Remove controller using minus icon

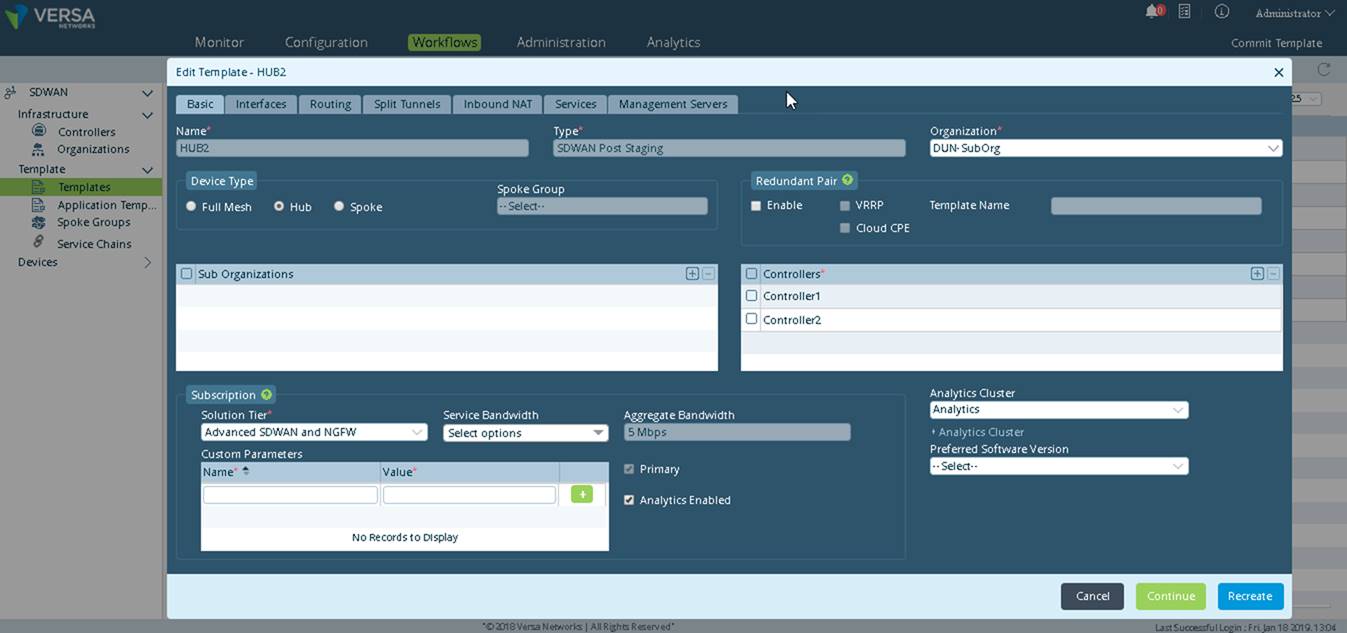(1273, 274)
